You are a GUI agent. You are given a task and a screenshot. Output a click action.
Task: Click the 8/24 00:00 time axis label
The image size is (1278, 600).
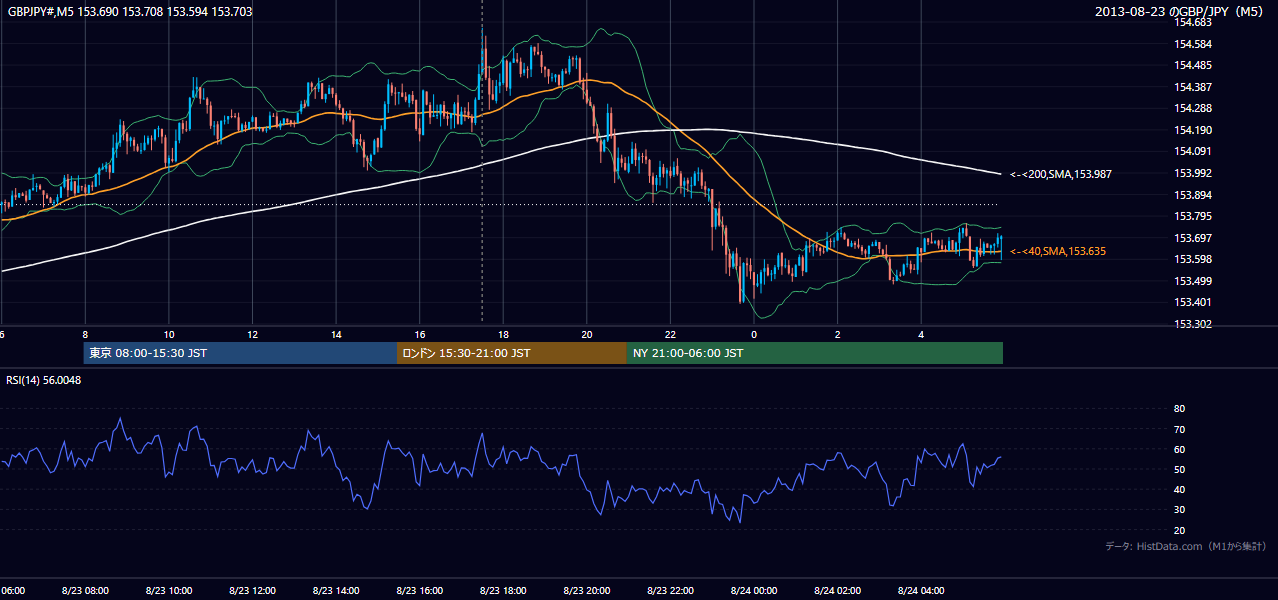[x=753, y=590]
